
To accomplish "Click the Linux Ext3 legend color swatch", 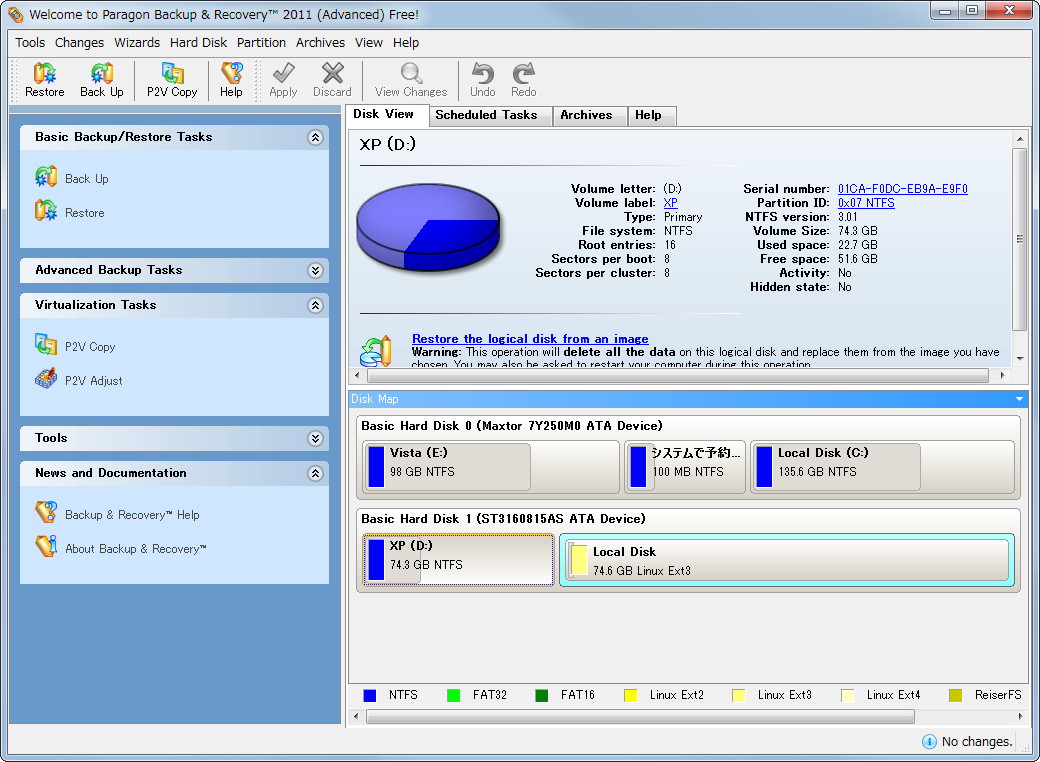I will click(737, 694).
